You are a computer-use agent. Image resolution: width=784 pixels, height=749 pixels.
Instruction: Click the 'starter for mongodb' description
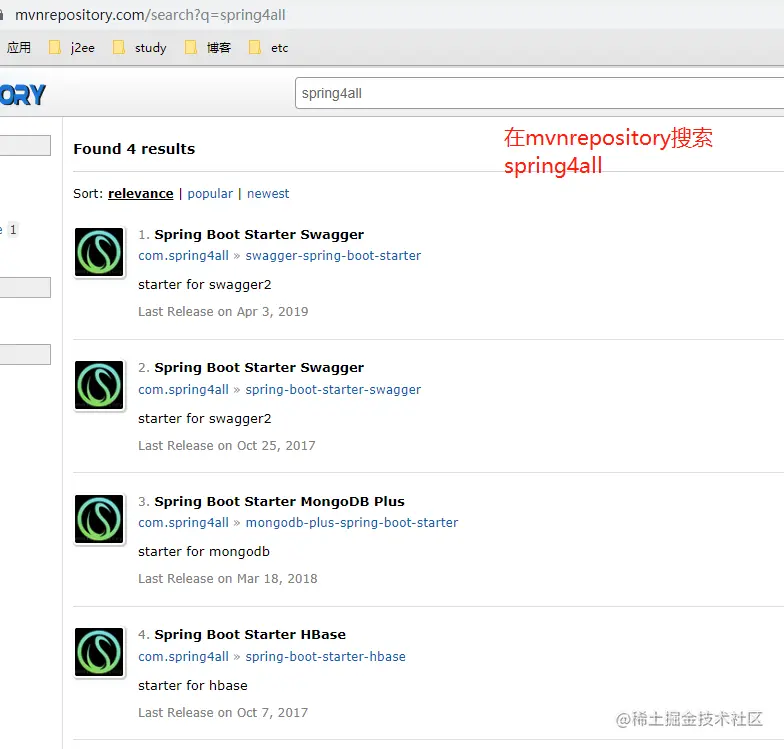pos(204,552)
